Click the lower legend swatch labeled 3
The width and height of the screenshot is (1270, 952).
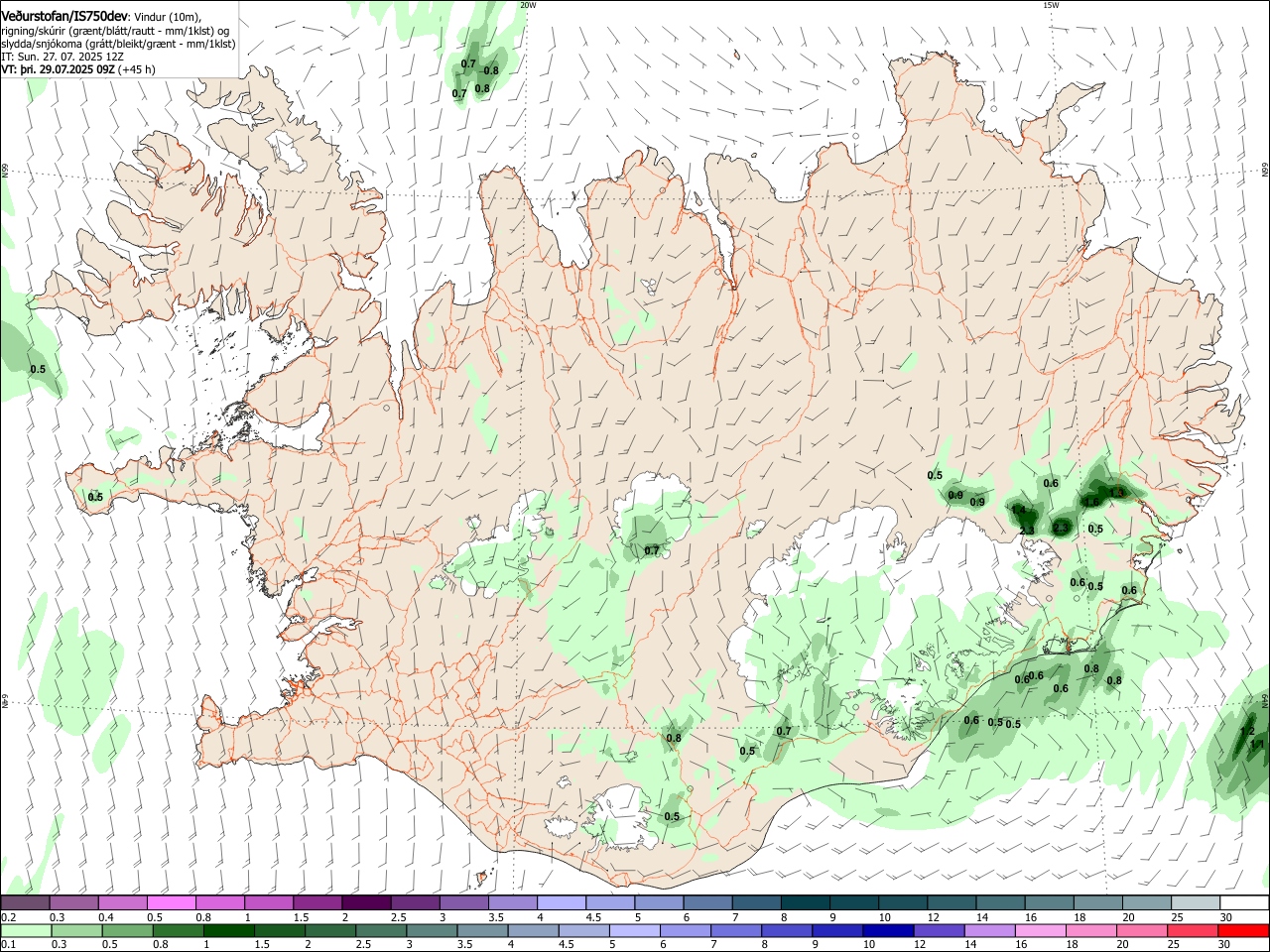tap(431, 930)
